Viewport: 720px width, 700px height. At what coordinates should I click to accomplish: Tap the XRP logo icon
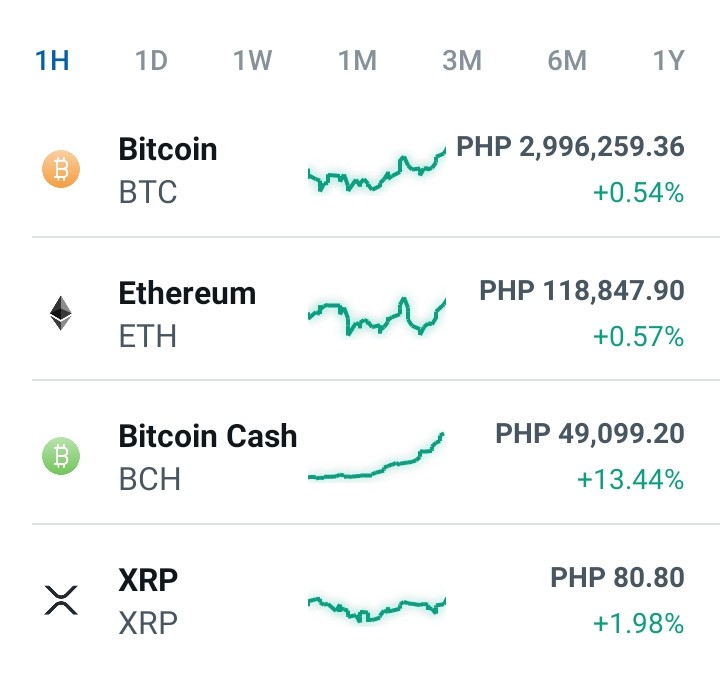pos(61,600)
